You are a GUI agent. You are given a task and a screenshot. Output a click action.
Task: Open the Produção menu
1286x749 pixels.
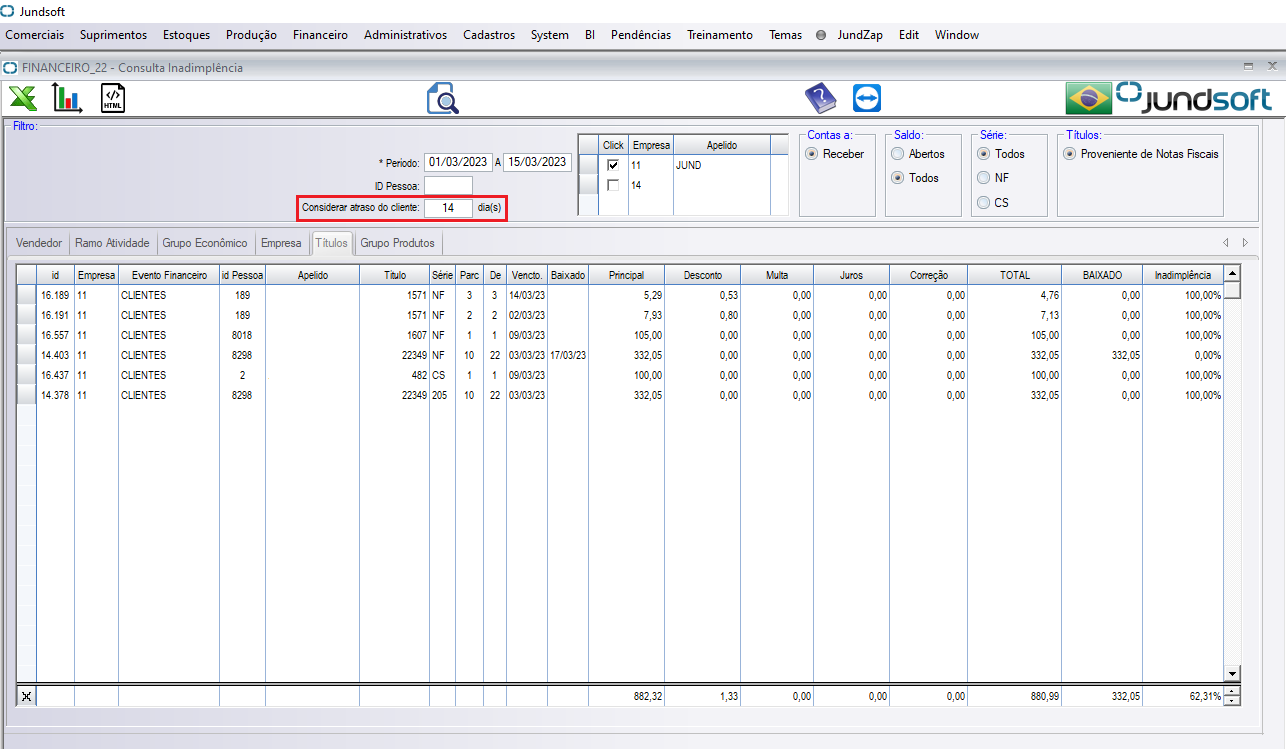251,35
